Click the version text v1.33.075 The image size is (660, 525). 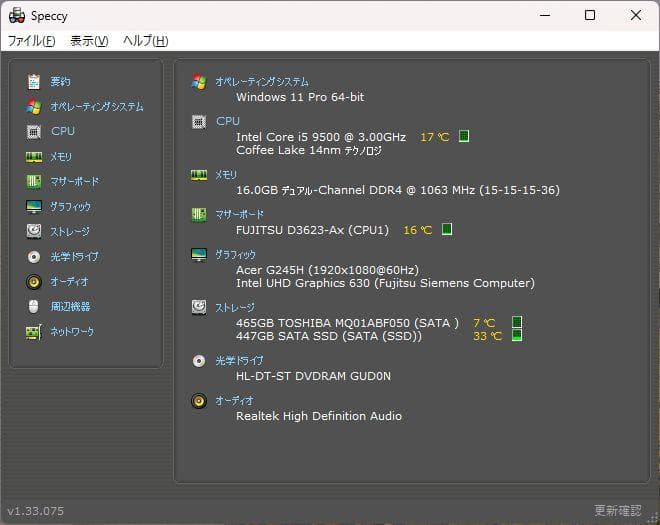pyautogui.click(x=36, y=511)
